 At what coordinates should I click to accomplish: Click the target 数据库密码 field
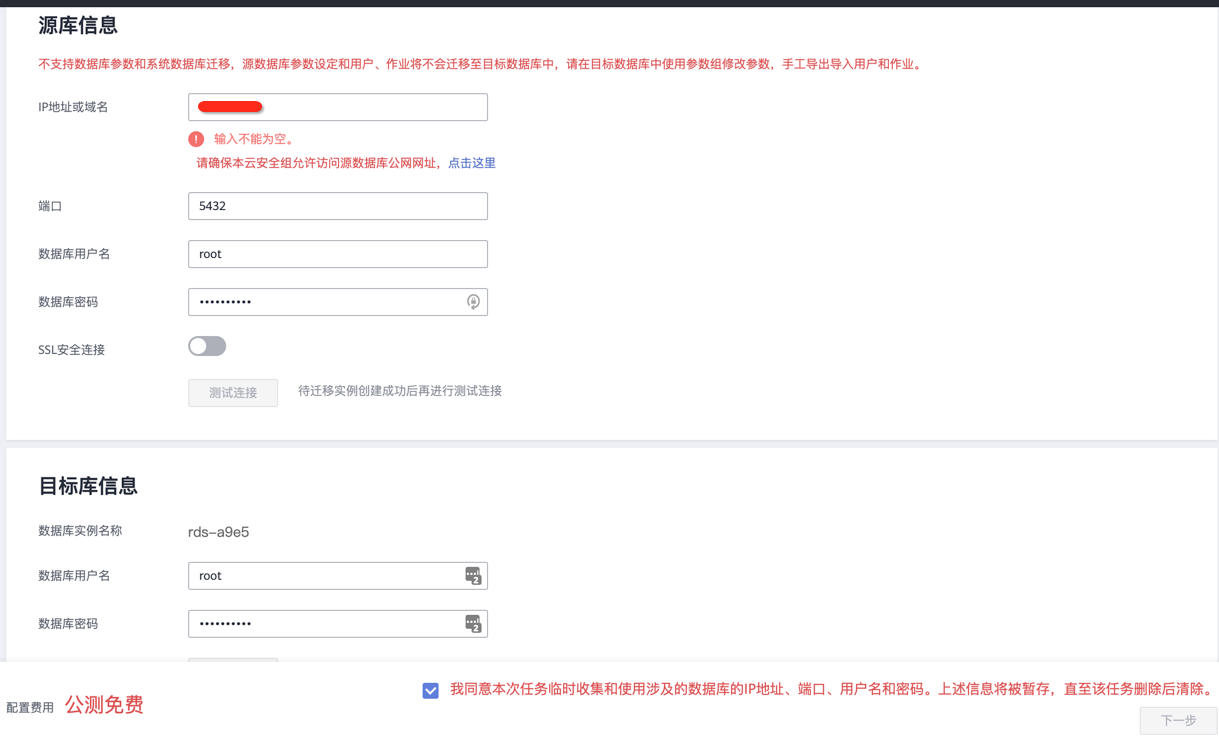tap(338, 624)
